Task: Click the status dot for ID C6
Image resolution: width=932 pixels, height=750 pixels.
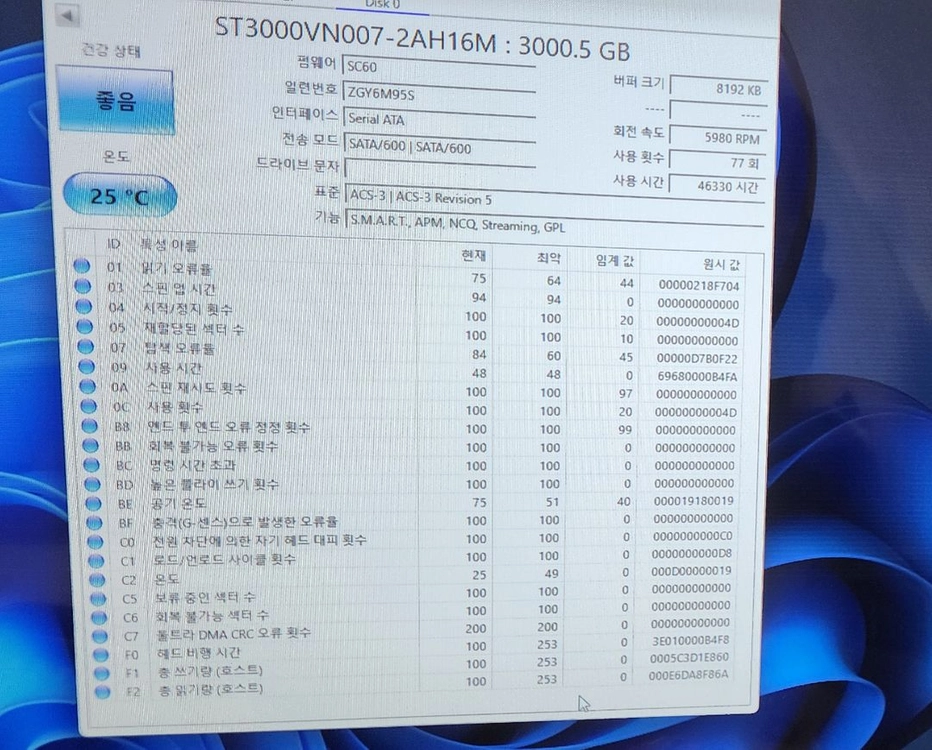Action: click(x=99, y=618)
